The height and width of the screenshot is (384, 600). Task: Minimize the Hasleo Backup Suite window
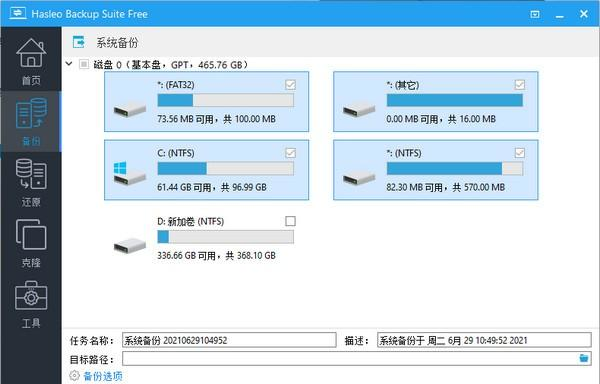pos(559,15)
